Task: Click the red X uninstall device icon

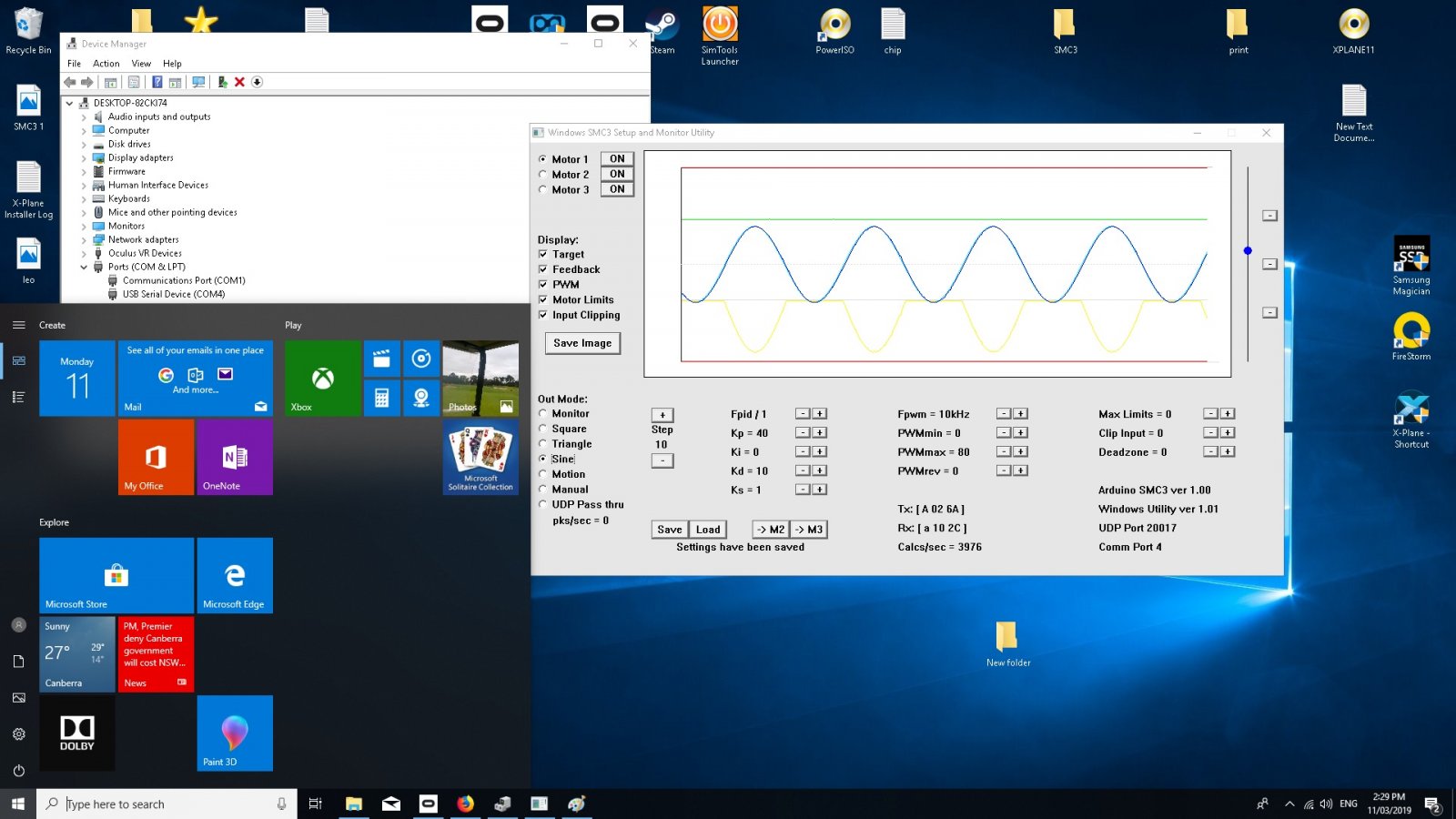Action: pos(239,82)
